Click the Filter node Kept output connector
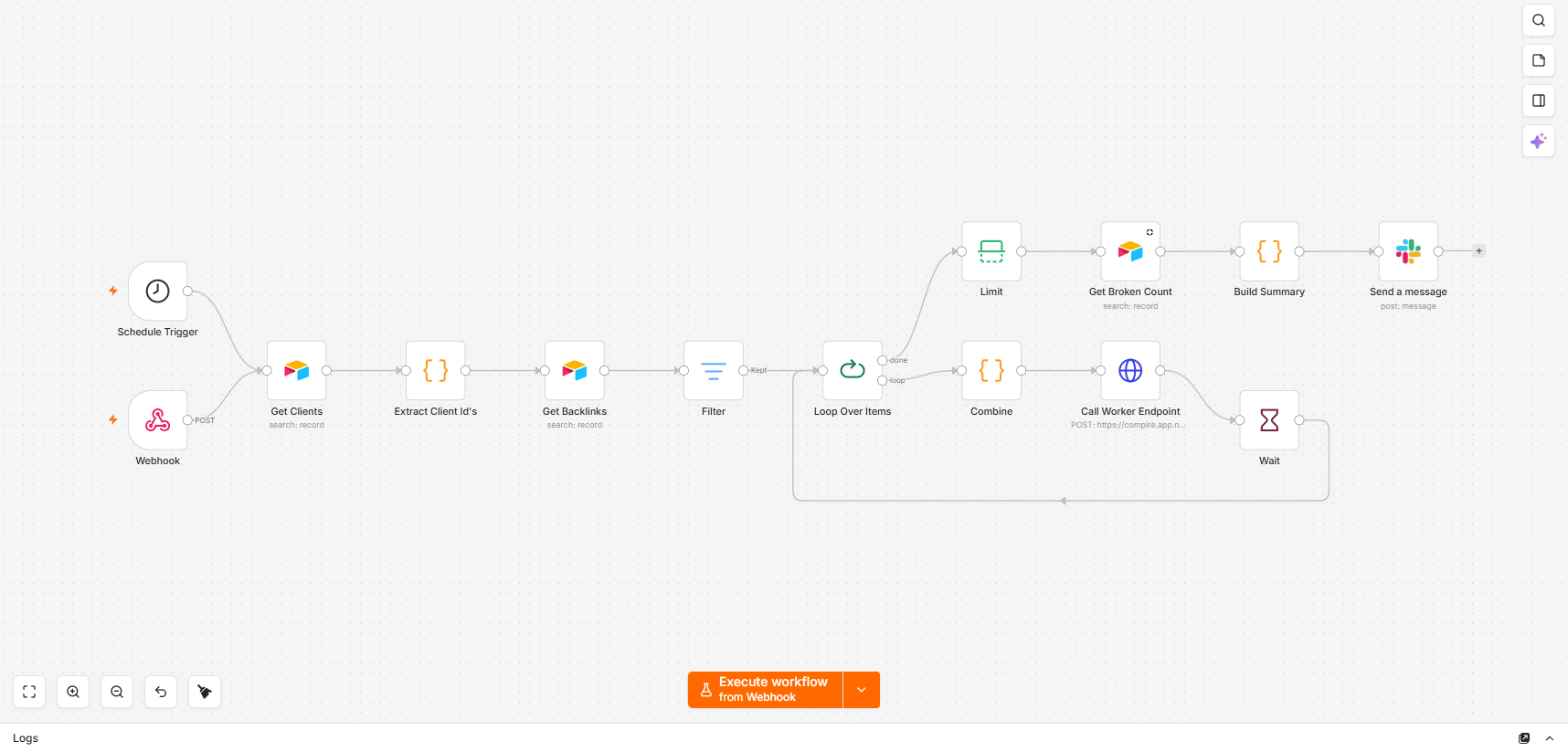This screenshot has width=1568, height=752. pos(743,370)
